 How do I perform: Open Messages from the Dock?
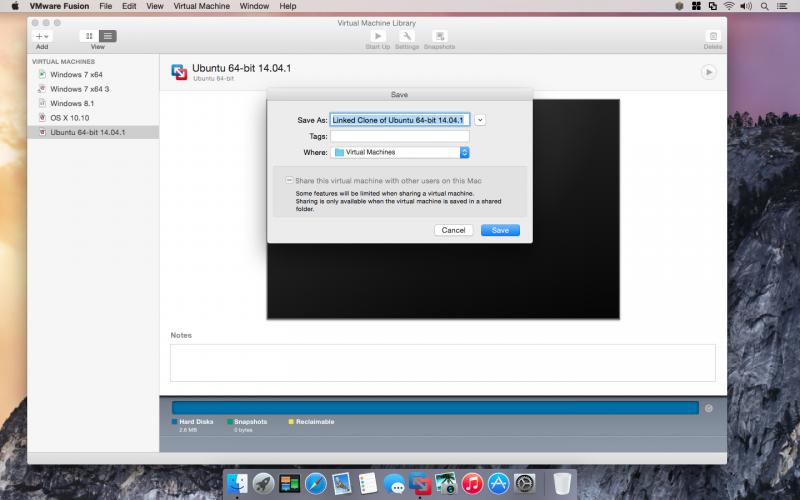tap(394, 483)
